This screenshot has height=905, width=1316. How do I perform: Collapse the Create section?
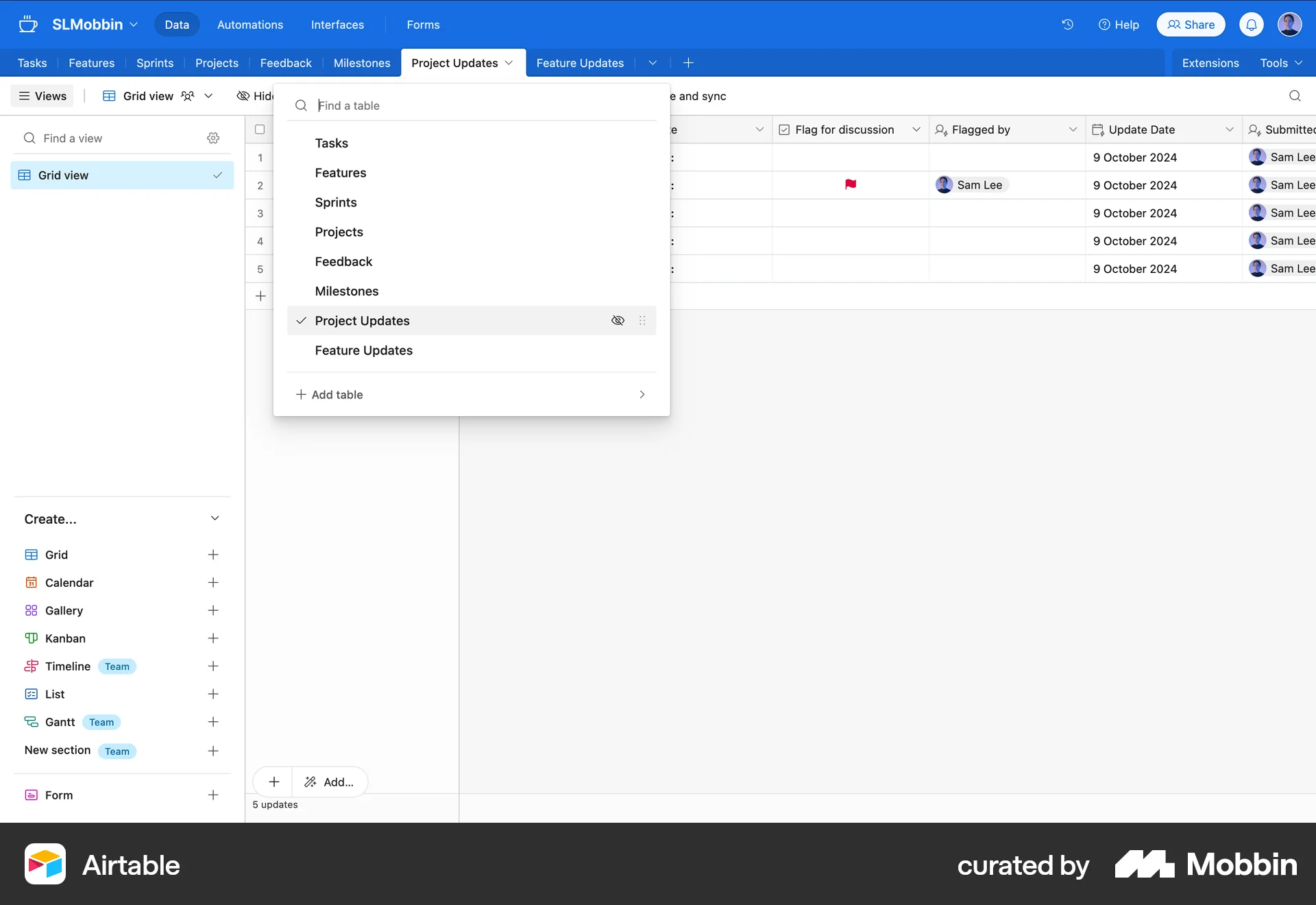(x=215, y=519)
